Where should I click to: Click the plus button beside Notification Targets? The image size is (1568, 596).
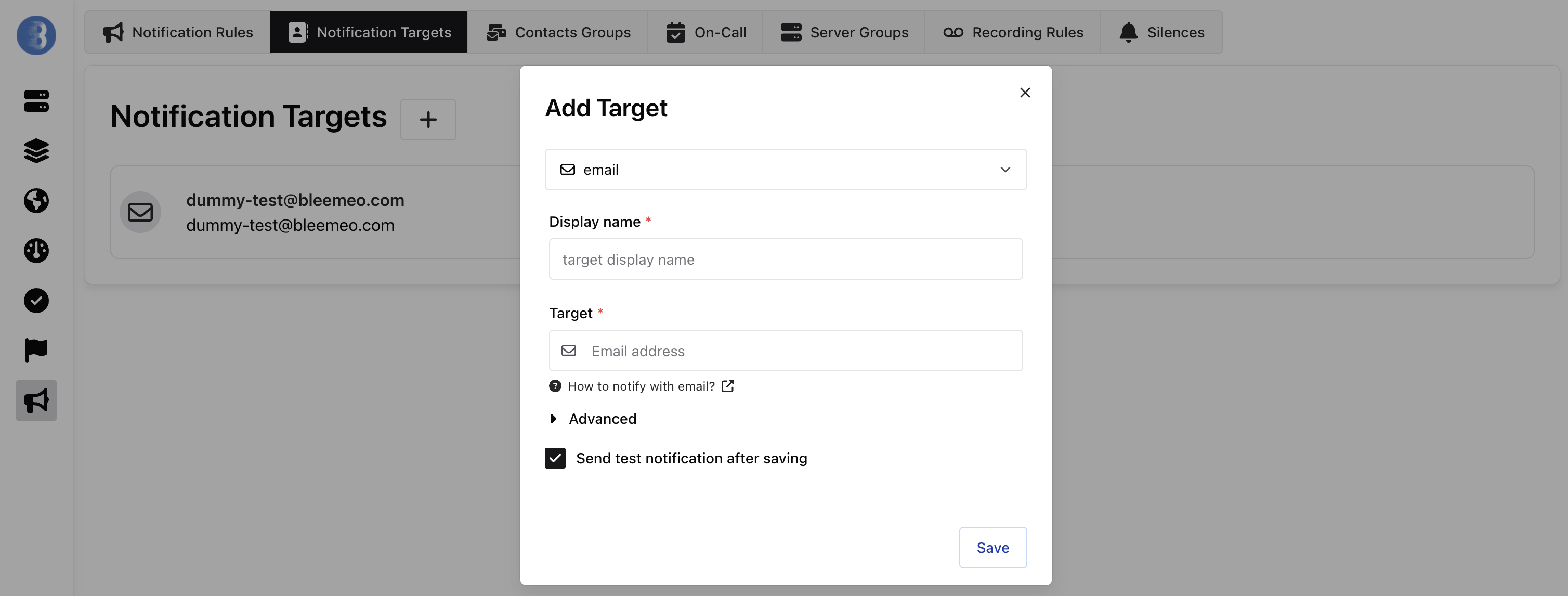[428, 119]
